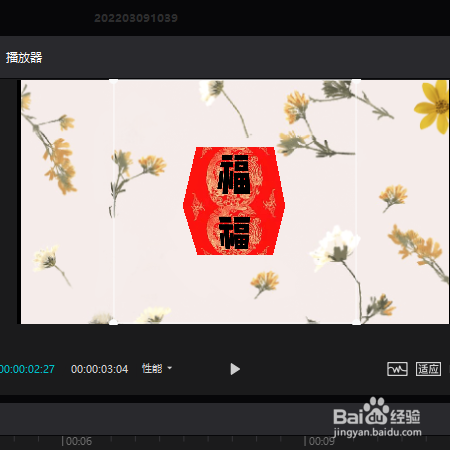
Task: Select the red 福 sticker in preview
Action: pyautogui.click(x=234, y=201)
